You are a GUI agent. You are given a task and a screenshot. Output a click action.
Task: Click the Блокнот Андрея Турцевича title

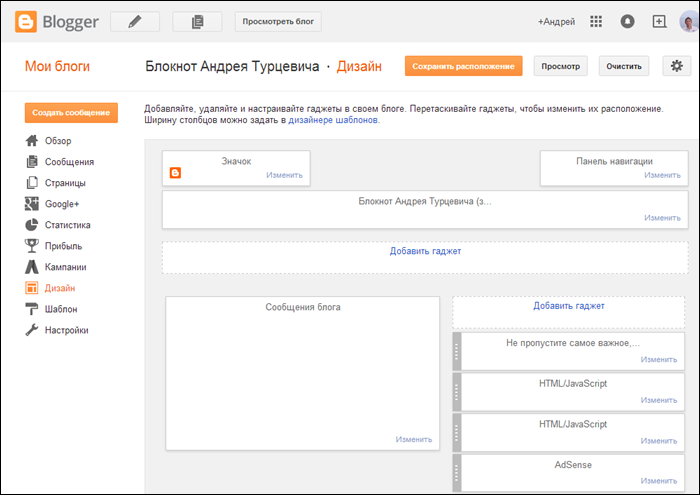coord(232,66)
